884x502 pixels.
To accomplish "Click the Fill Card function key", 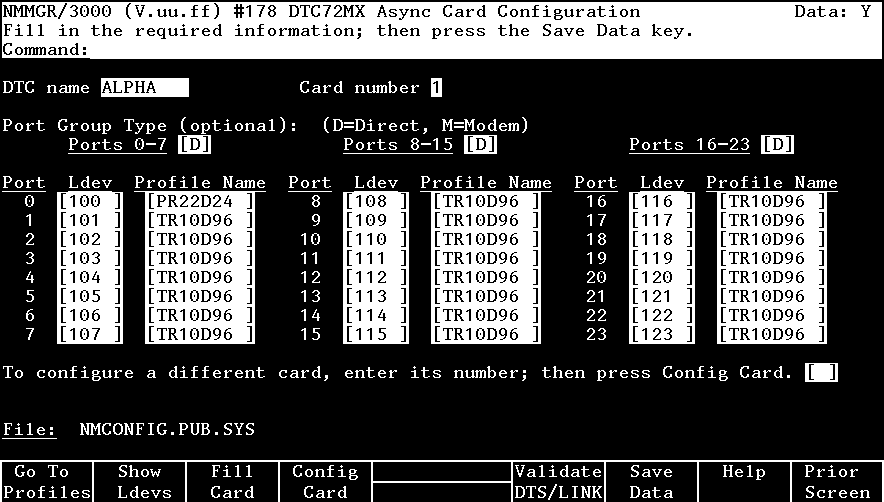I will pos(232,481).
